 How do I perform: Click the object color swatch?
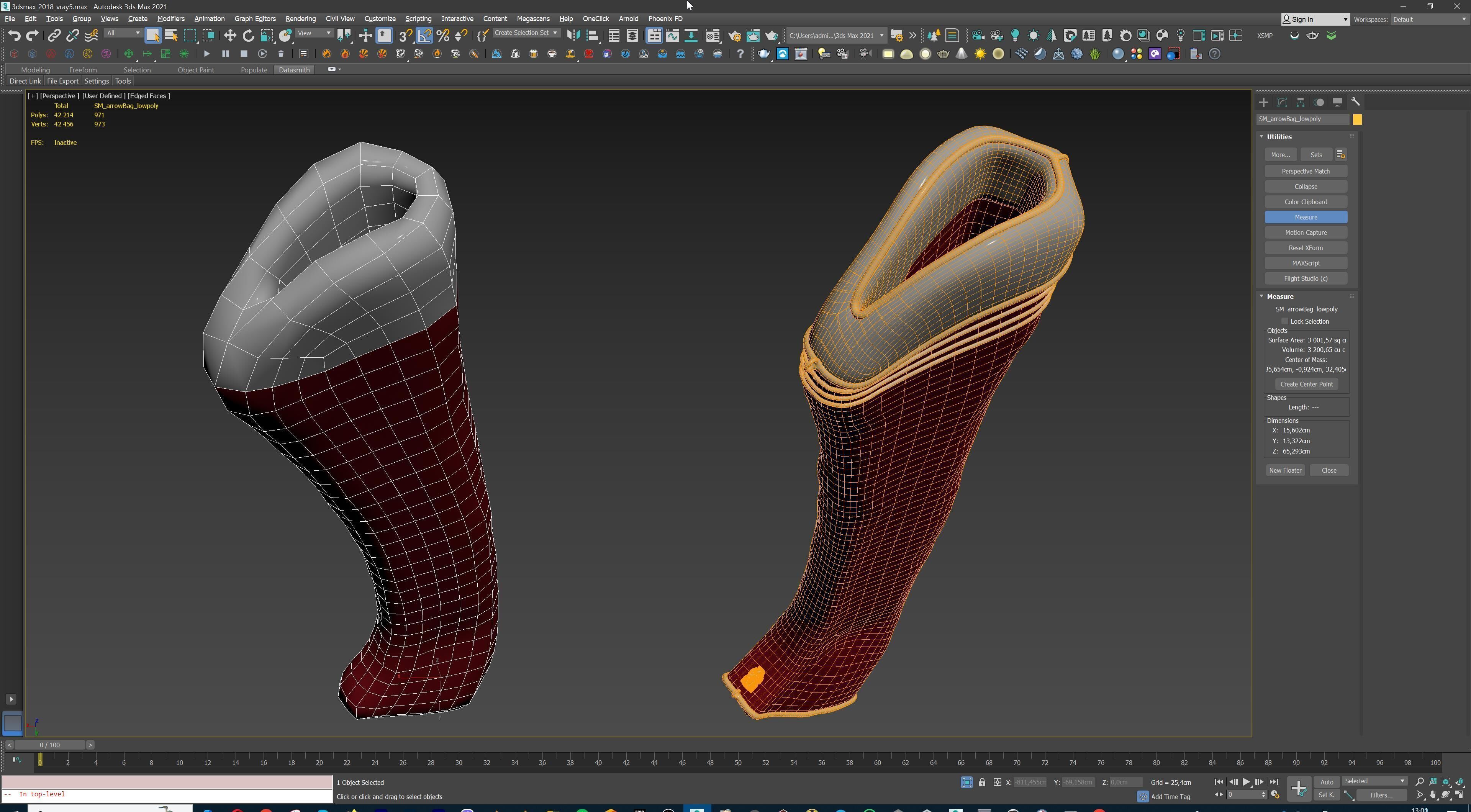click(x=1357, y=120)
